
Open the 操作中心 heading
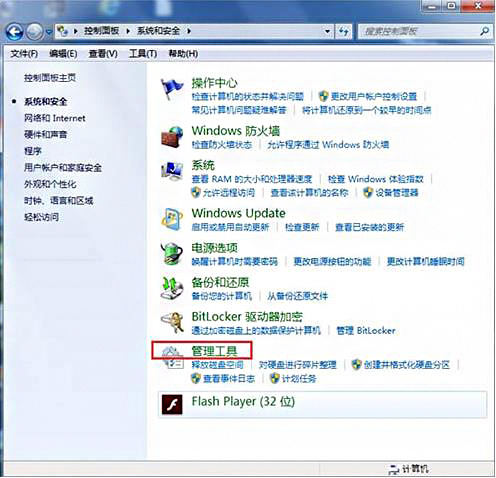click(x=214, y=83)
